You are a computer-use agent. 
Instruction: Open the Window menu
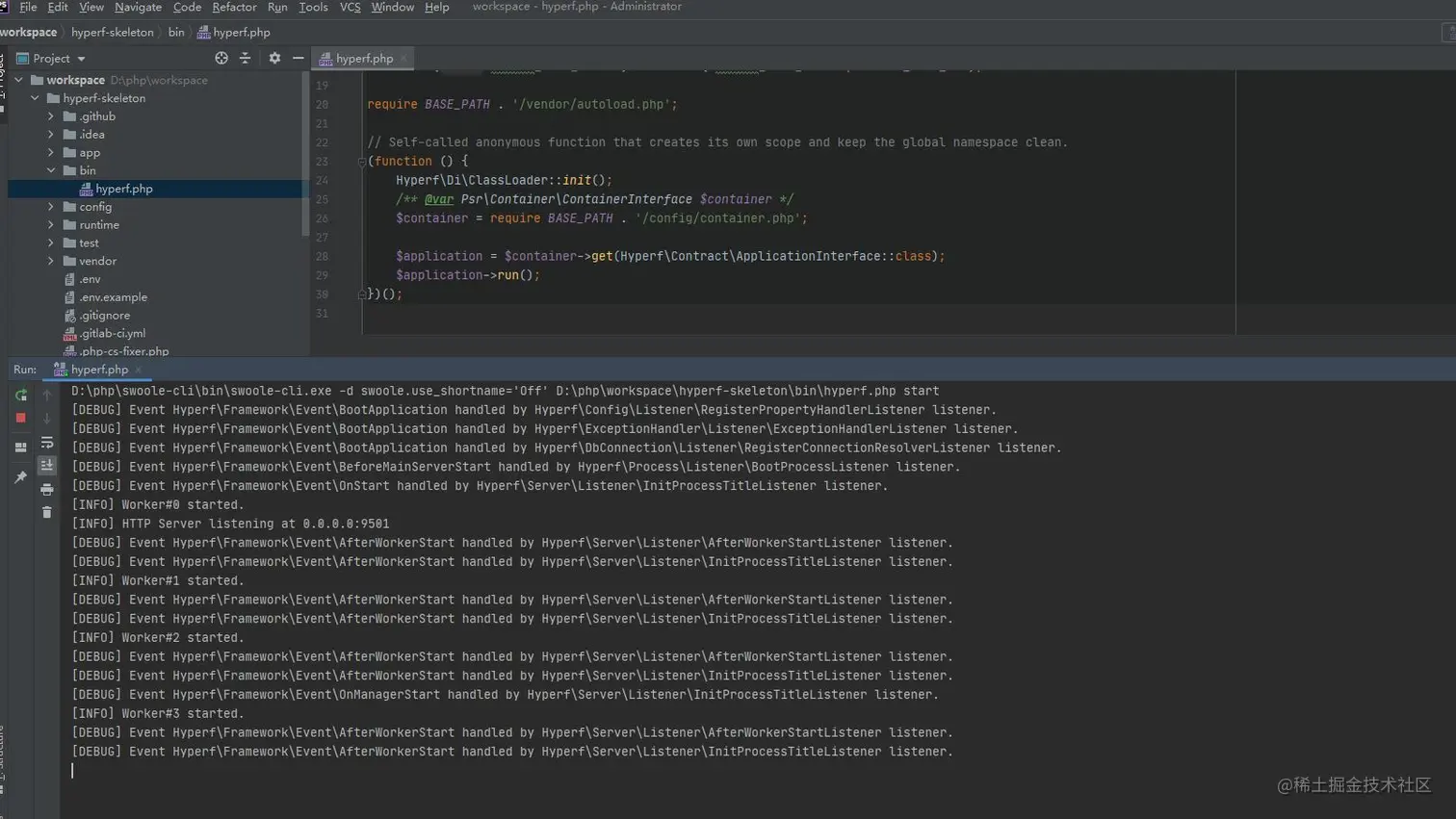[x=392, y=7]
